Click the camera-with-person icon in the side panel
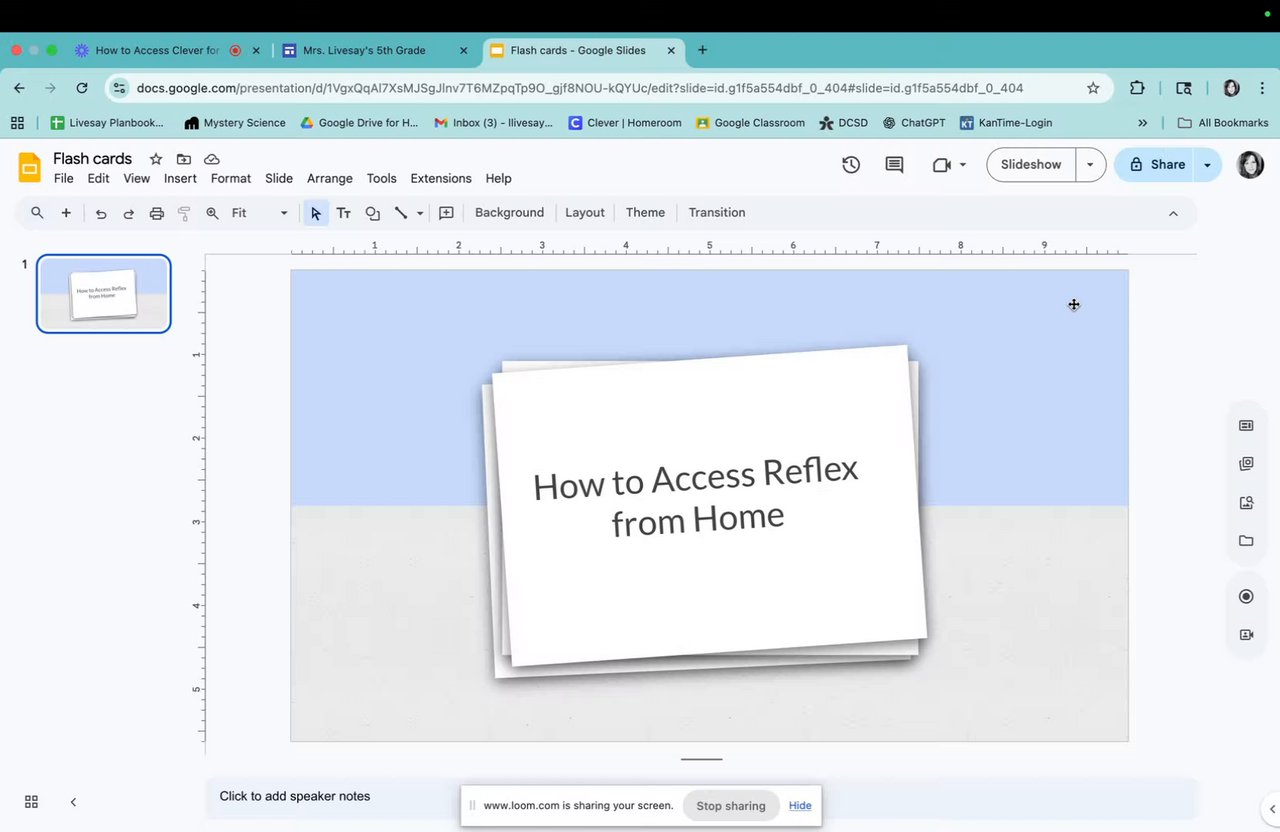This screenshot has width=1280, height=832. [1246, 635]
